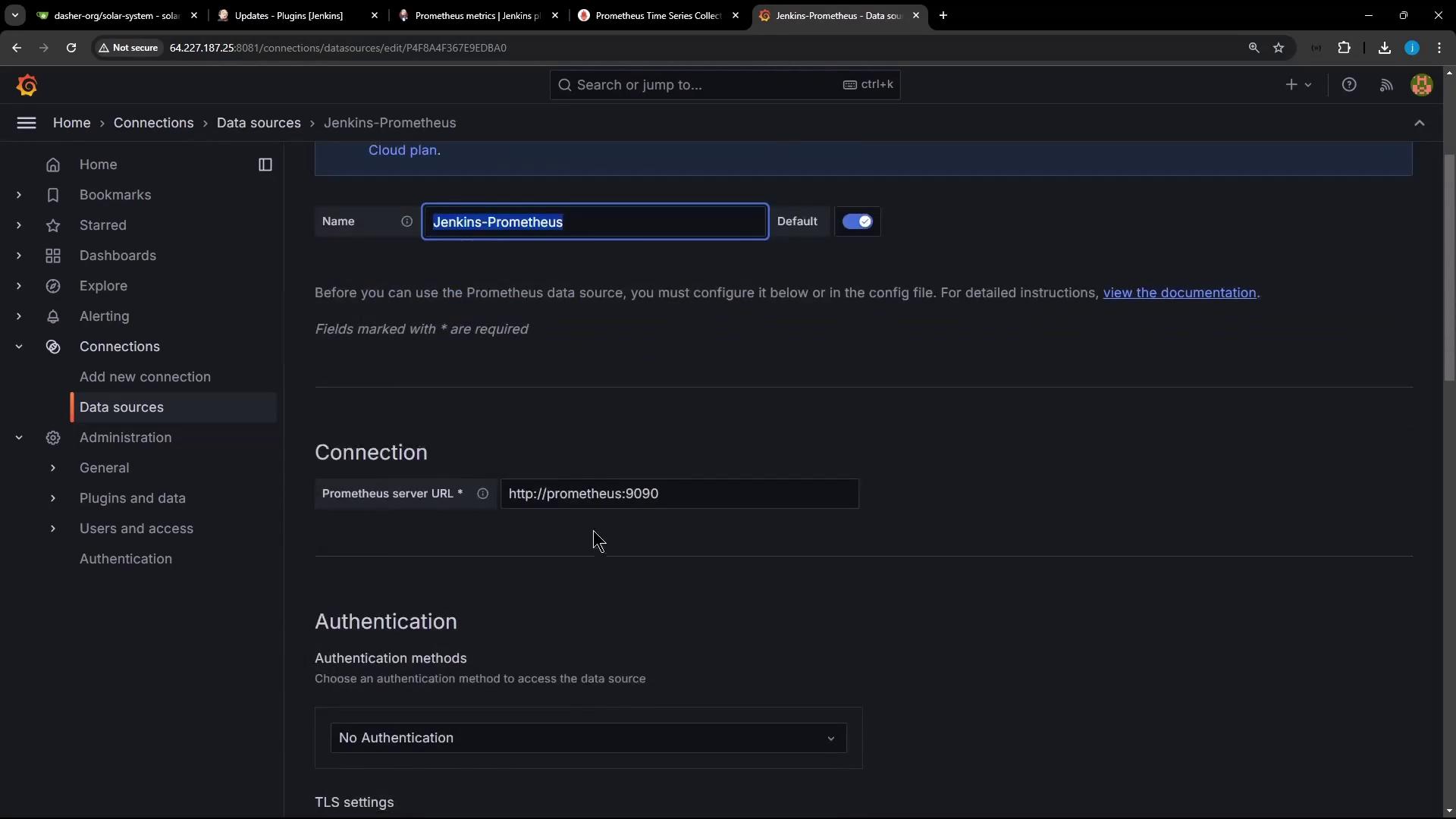Bookmark page with the star icon
Viewport: 1456px width, 819px height.
click(x=1279, y=48)
